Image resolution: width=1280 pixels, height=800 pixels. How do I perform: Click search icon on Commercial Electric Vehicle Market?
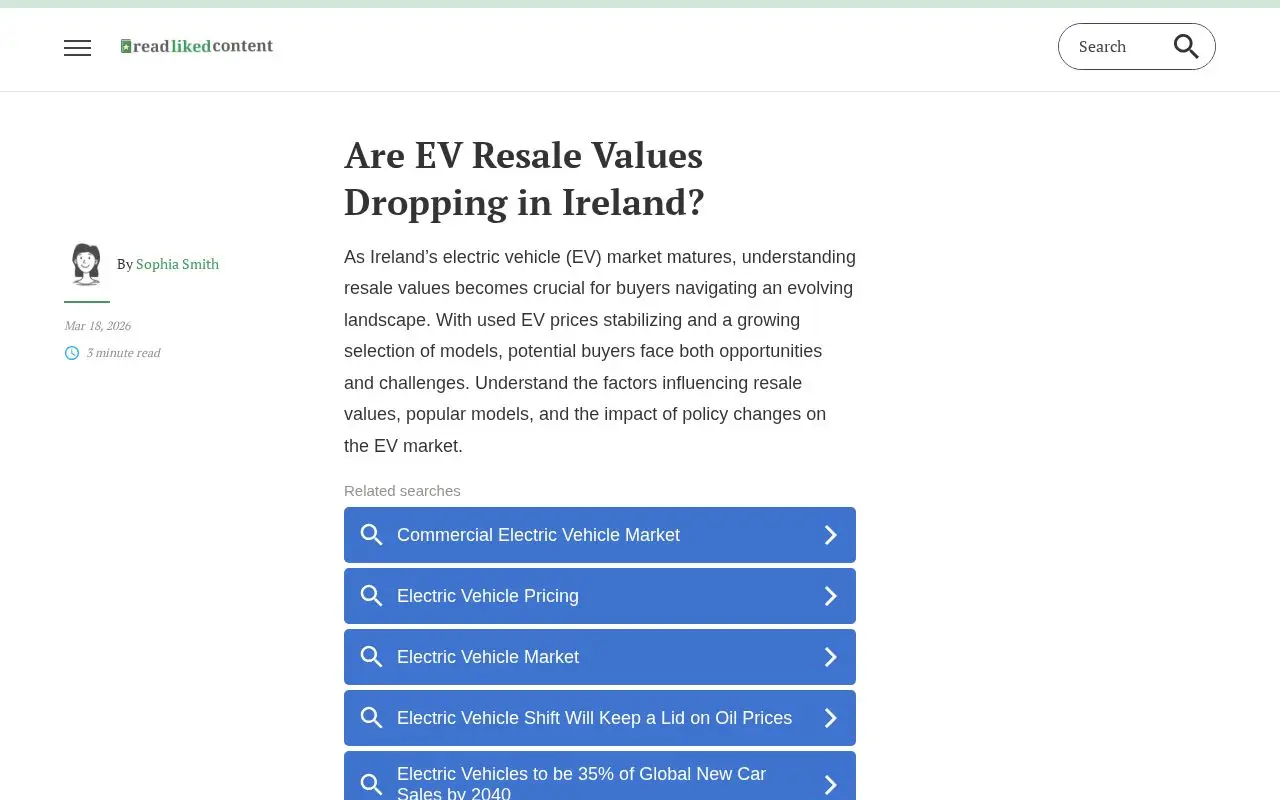click(x=371, y=535)
